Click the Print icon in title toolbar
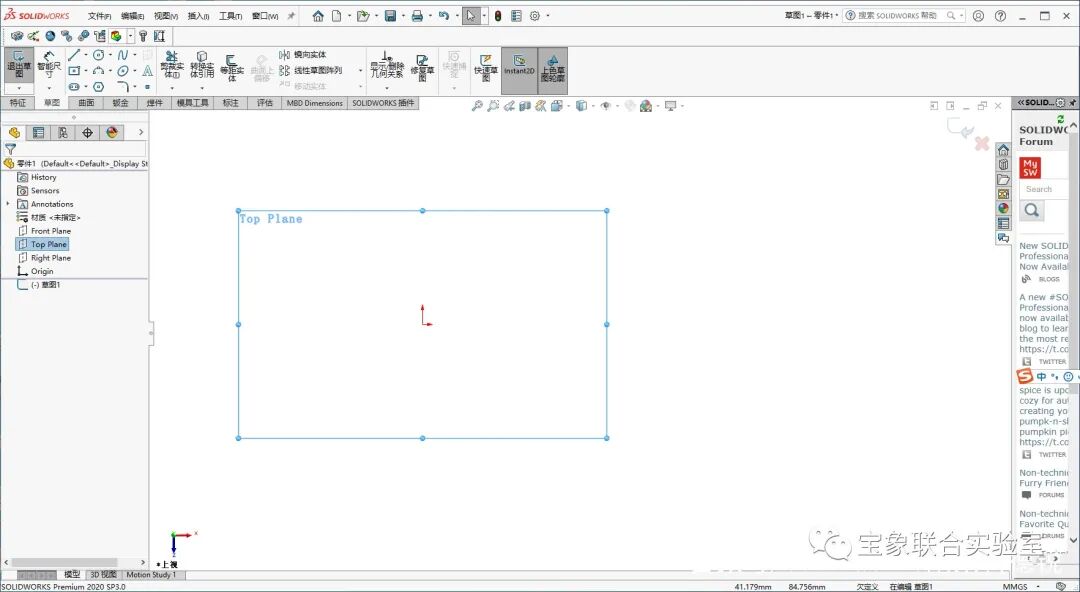 pos(417,16)
